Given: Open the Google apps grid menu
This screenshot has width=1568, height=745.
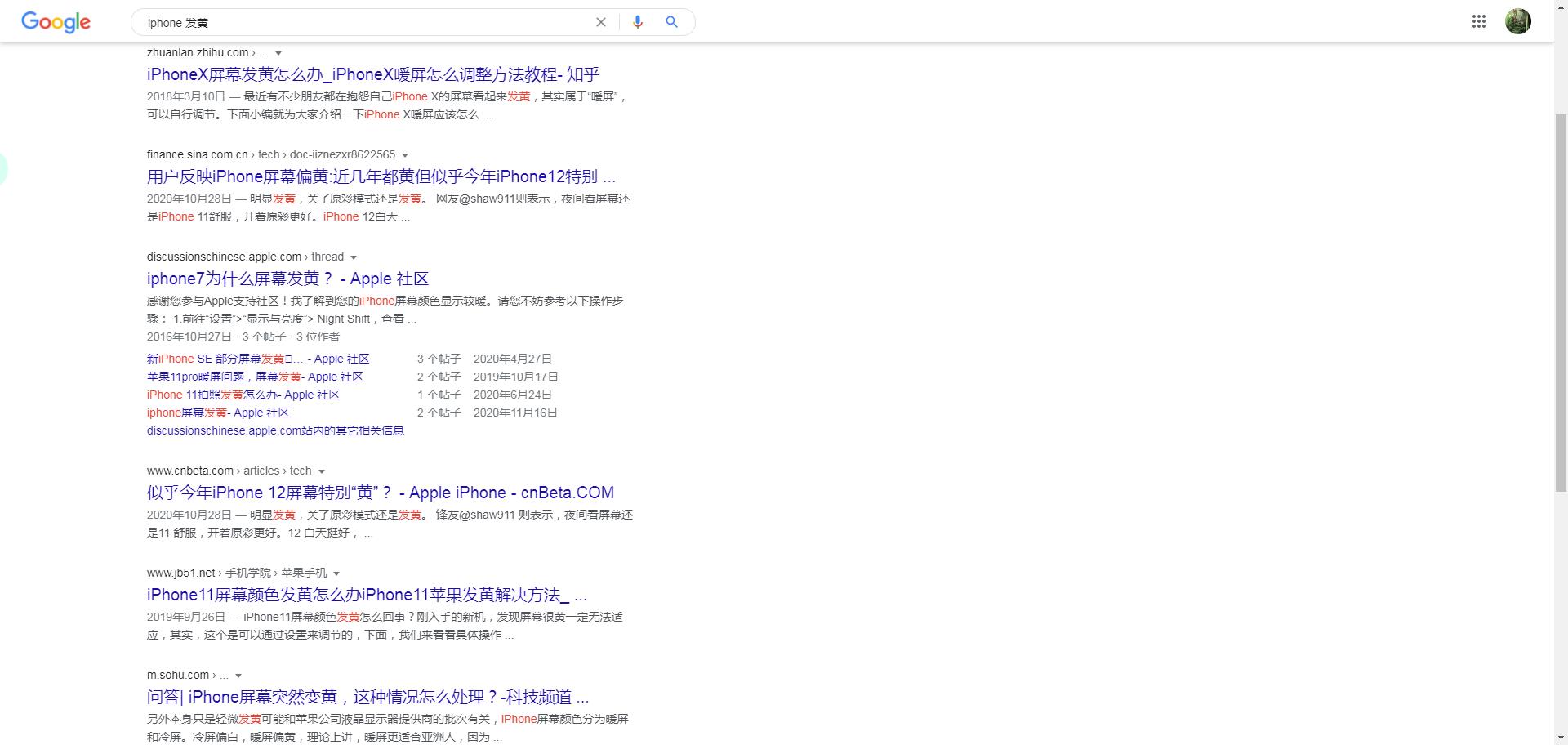Looking at the screenshot, I should pyautogui.click(x=1478, y=21).
